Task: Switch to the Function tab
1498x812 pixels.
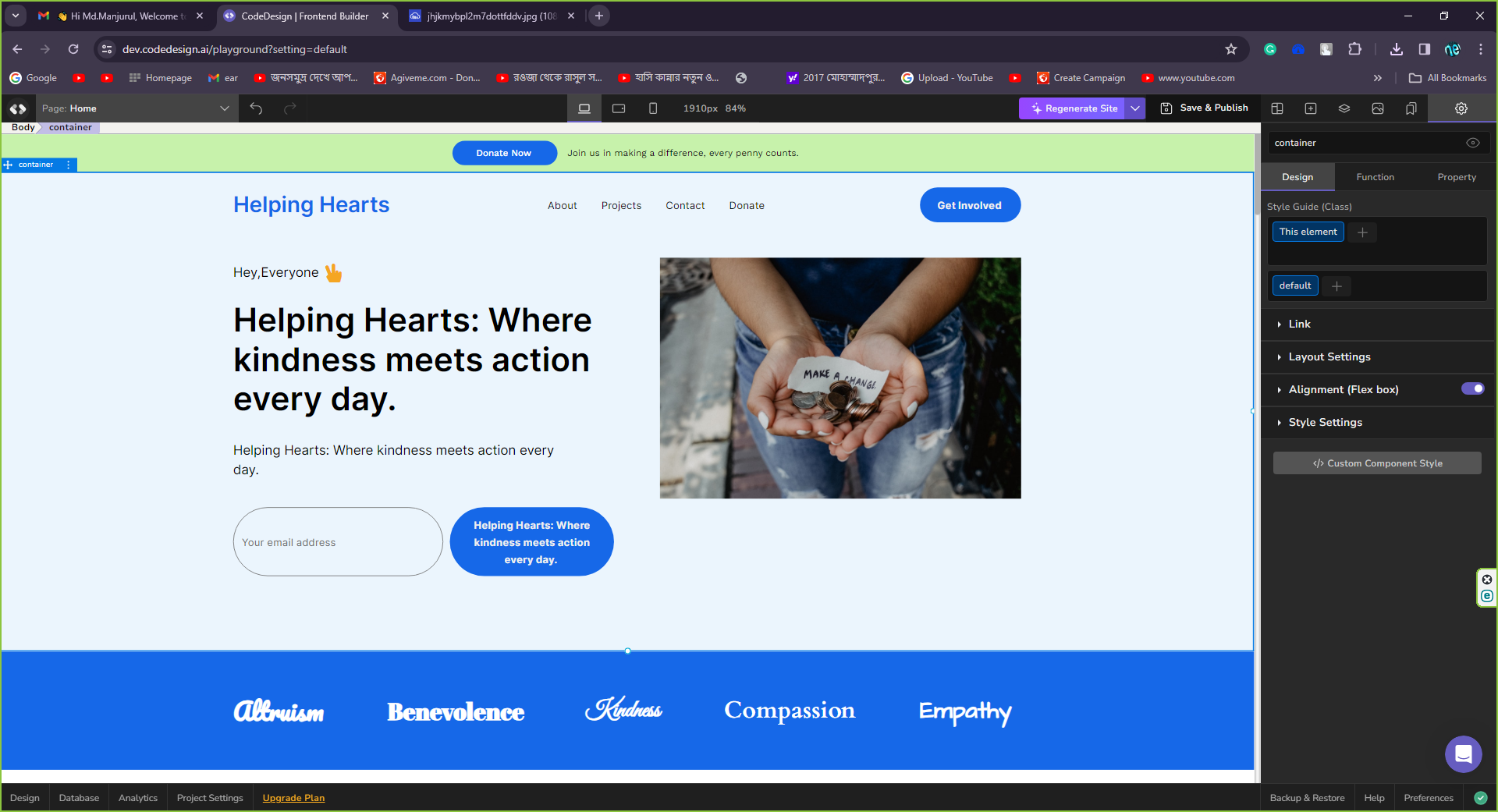Action: point(1375,177)
